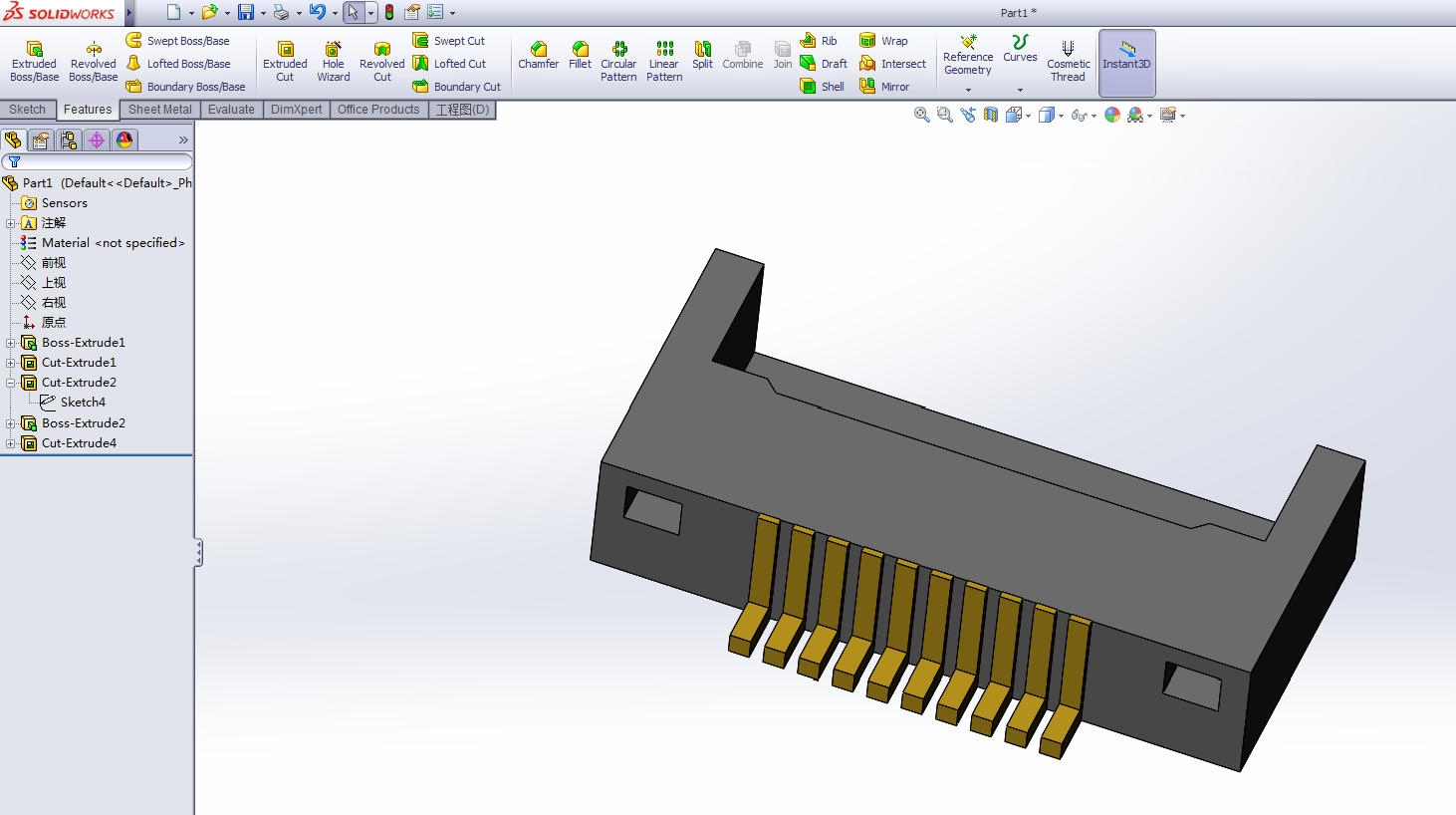Screen dimensions: 1456x815
Task: Click the Combine tool
Action: [x=743, y=56]
